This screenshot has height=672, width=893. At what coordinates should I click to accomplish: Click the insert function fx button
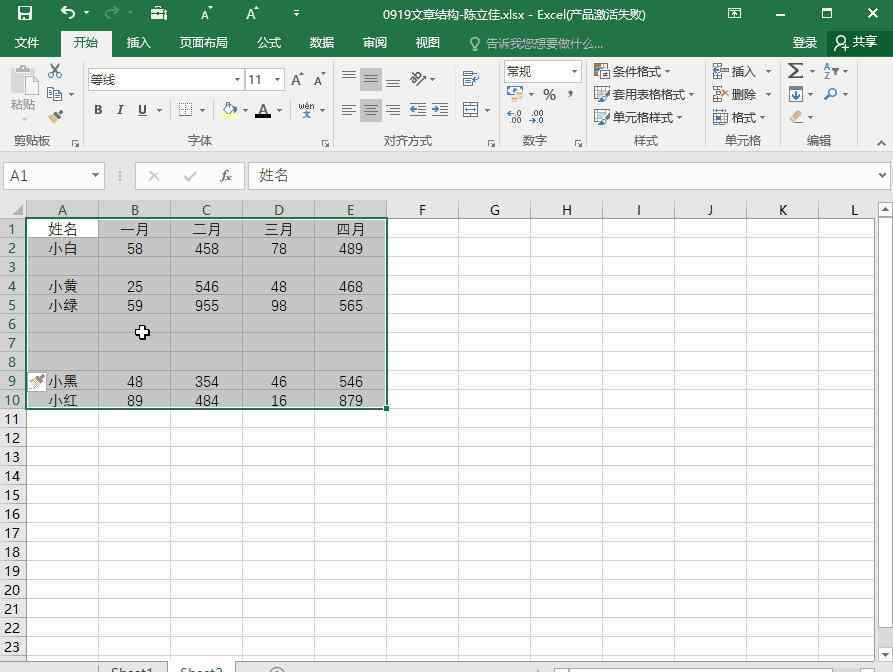click(226, 175)
